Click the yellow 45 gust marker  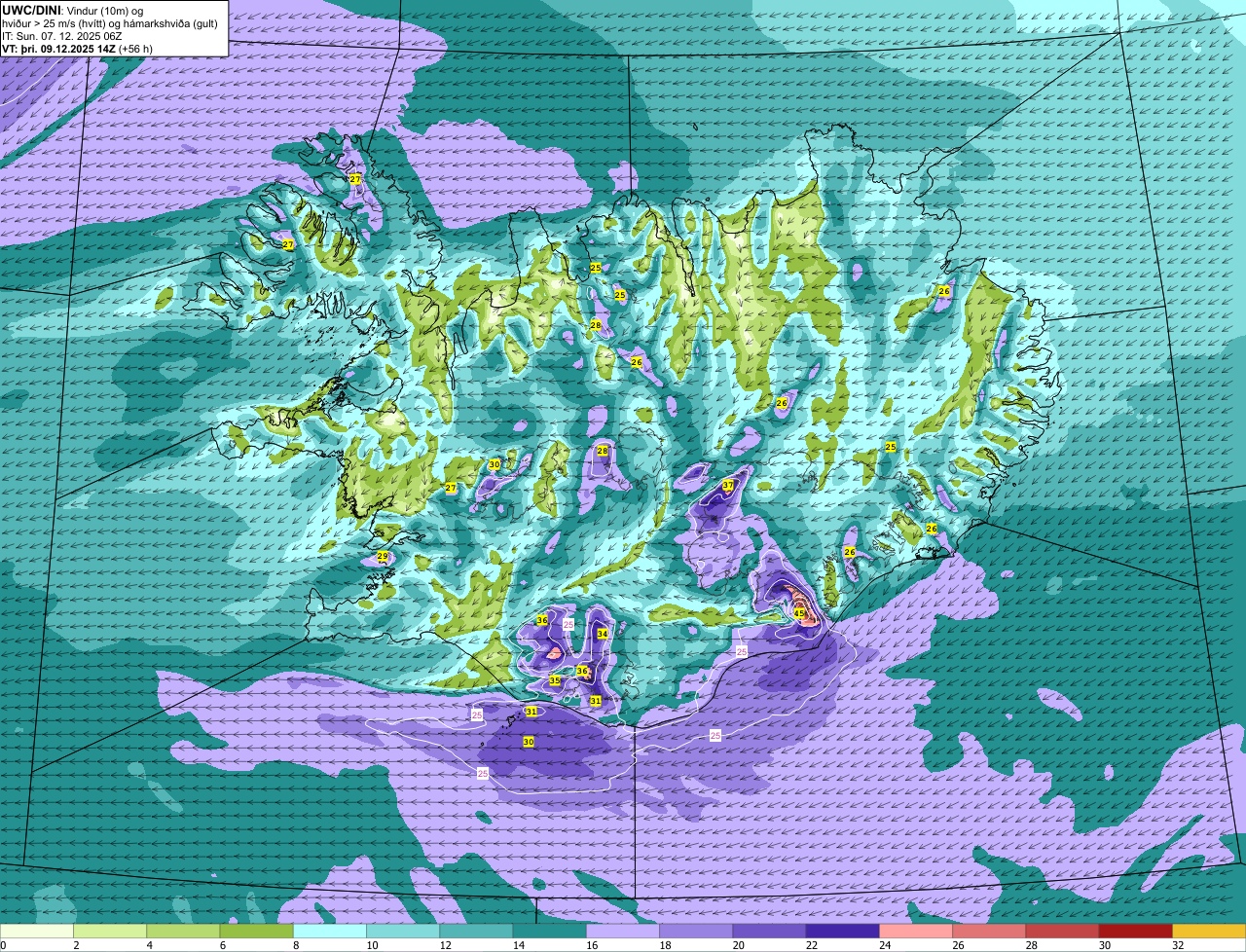[799, 613]
